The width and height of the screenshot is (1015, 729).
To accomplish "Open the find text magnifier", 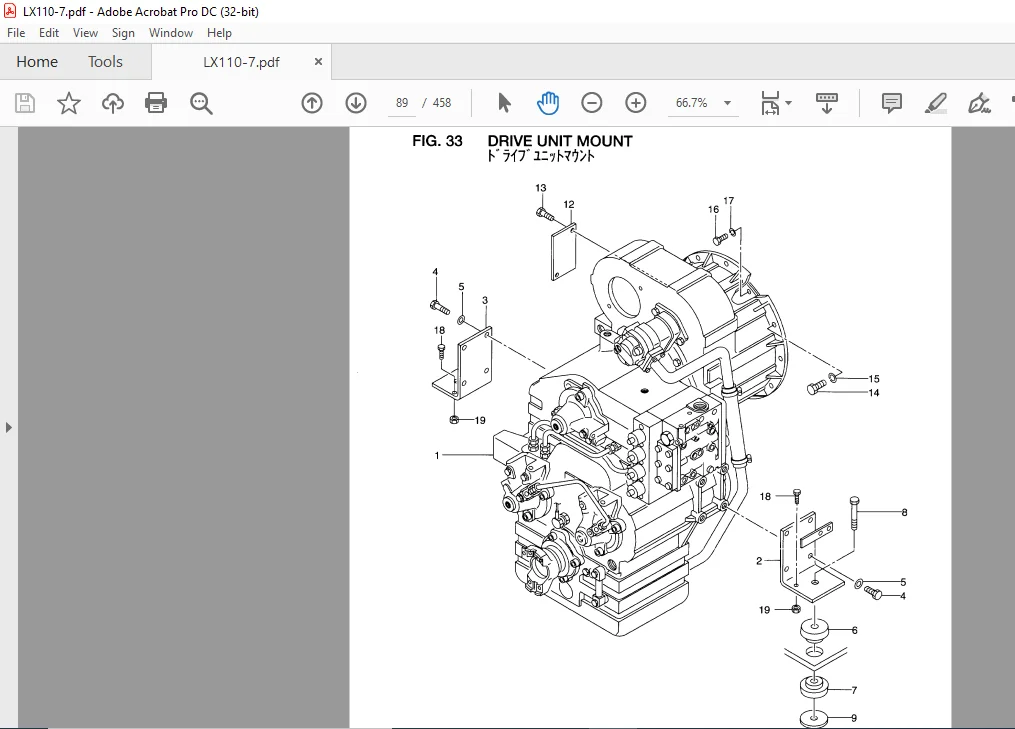I will (201, 103).
